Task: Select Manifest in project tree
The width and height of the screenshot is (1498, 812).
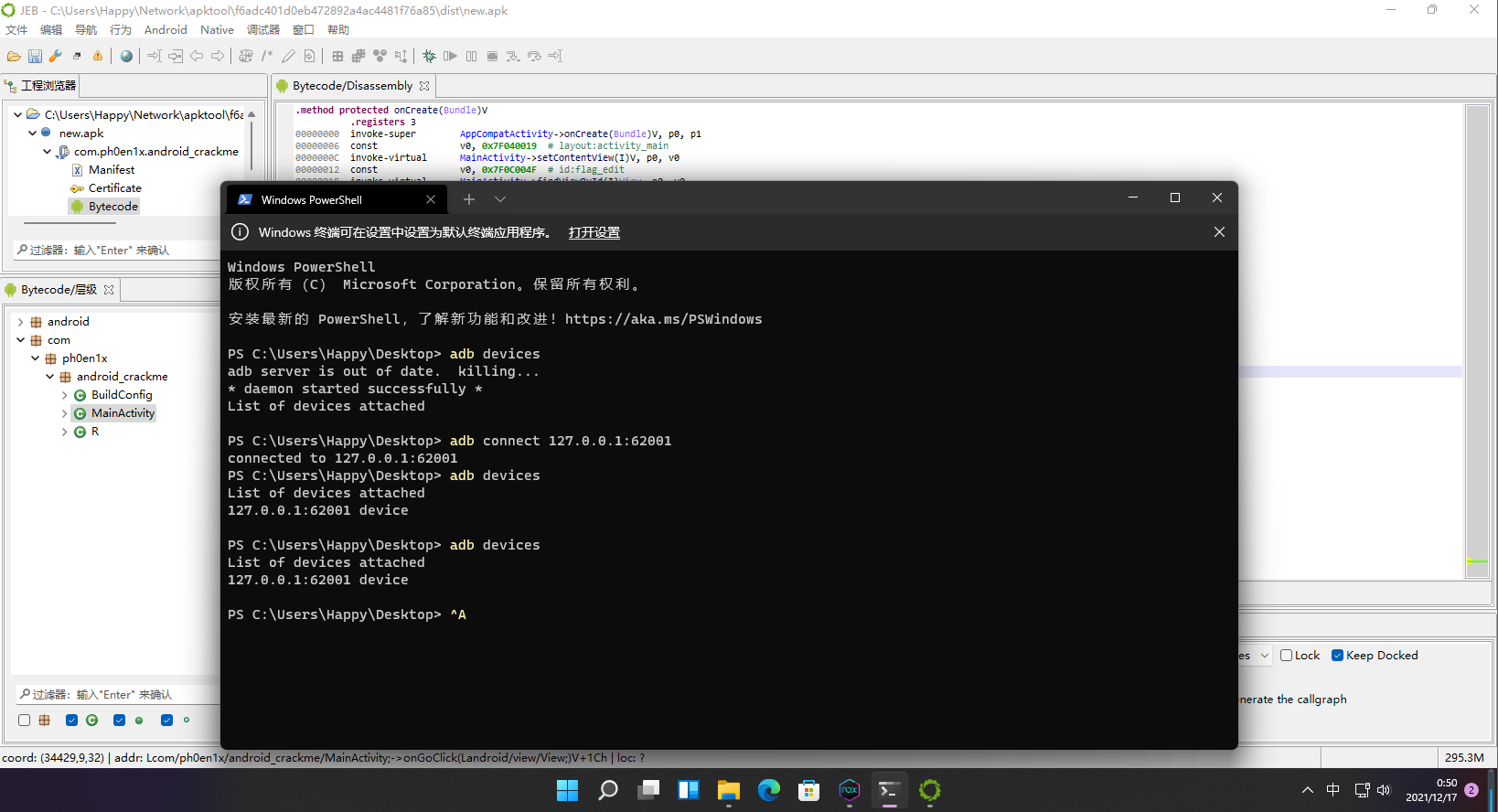Action: (x=112, y=170)
